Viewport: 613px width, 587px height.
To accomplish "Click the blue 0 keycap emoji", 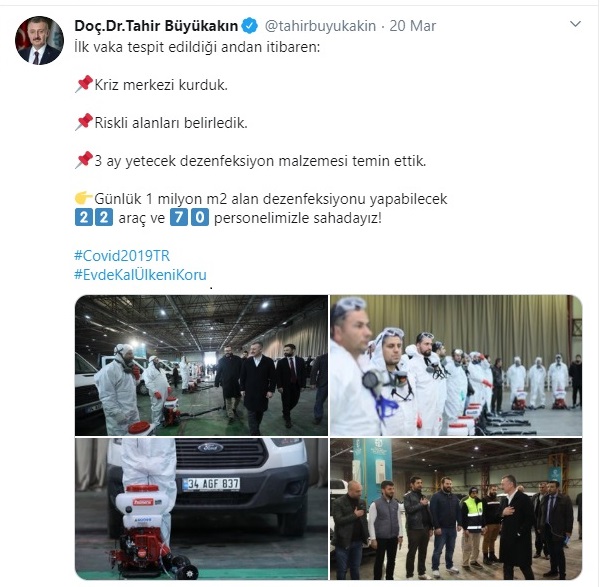I will (x=200, y=217).
